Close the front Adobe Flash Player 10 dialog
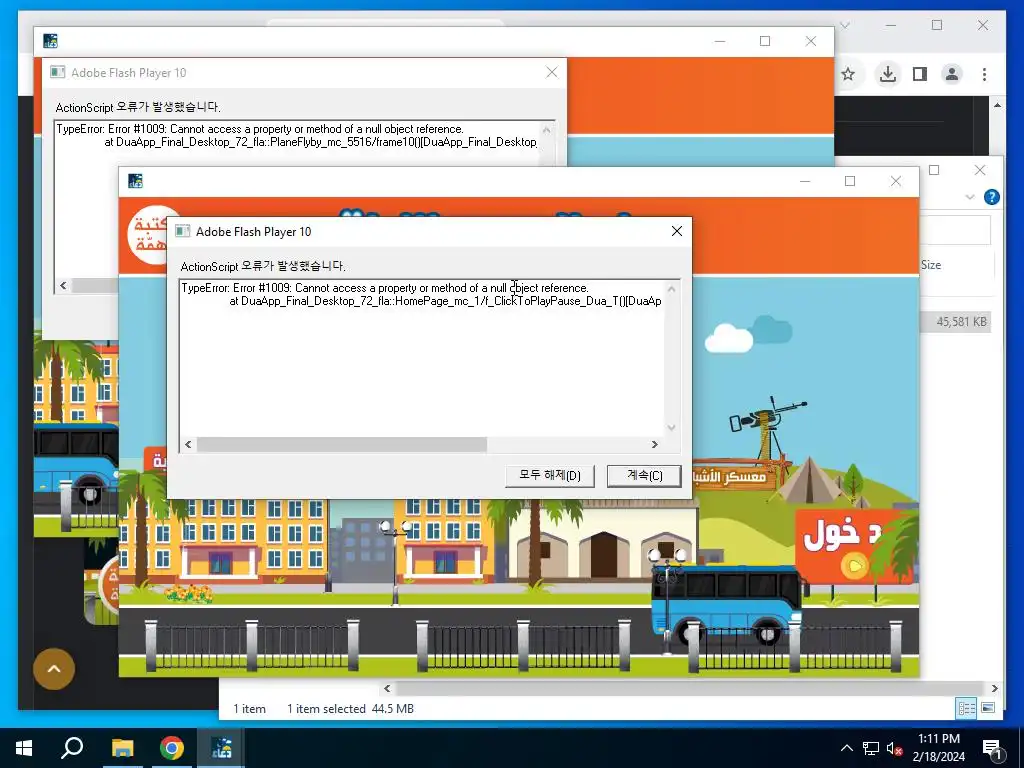 pos(677,231)
